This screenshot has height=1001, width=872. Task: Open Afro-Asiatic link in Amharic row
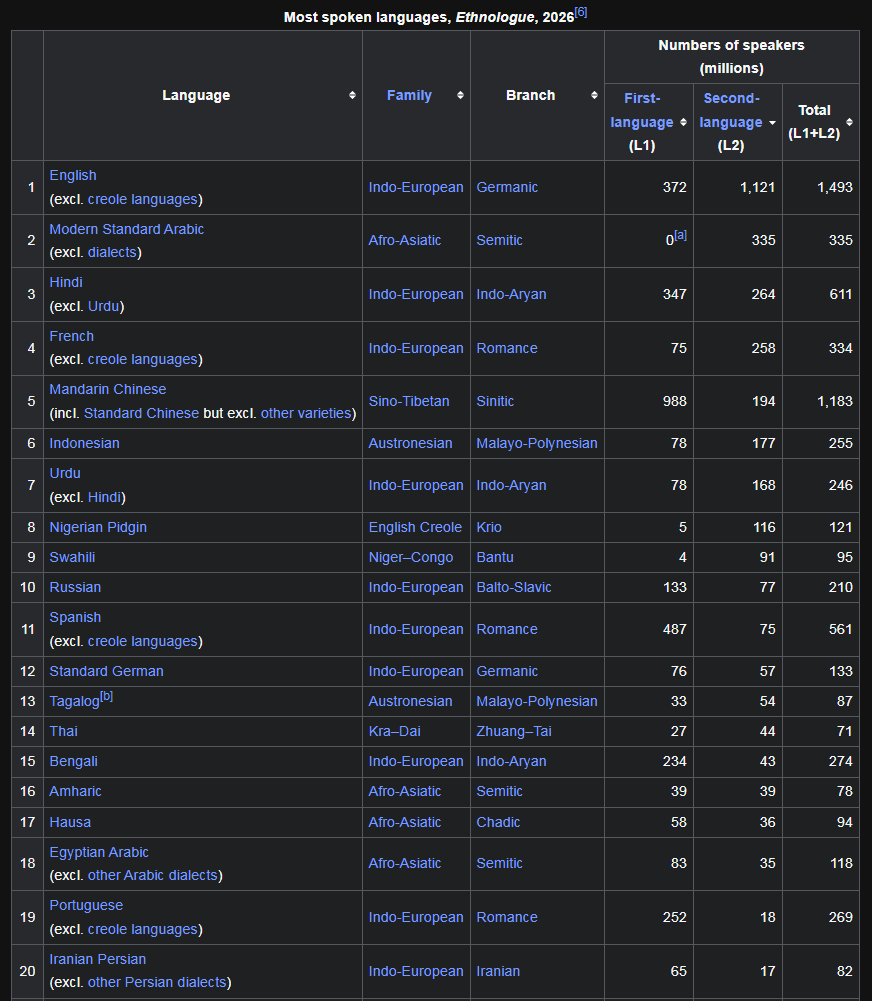tap(405, 791)
